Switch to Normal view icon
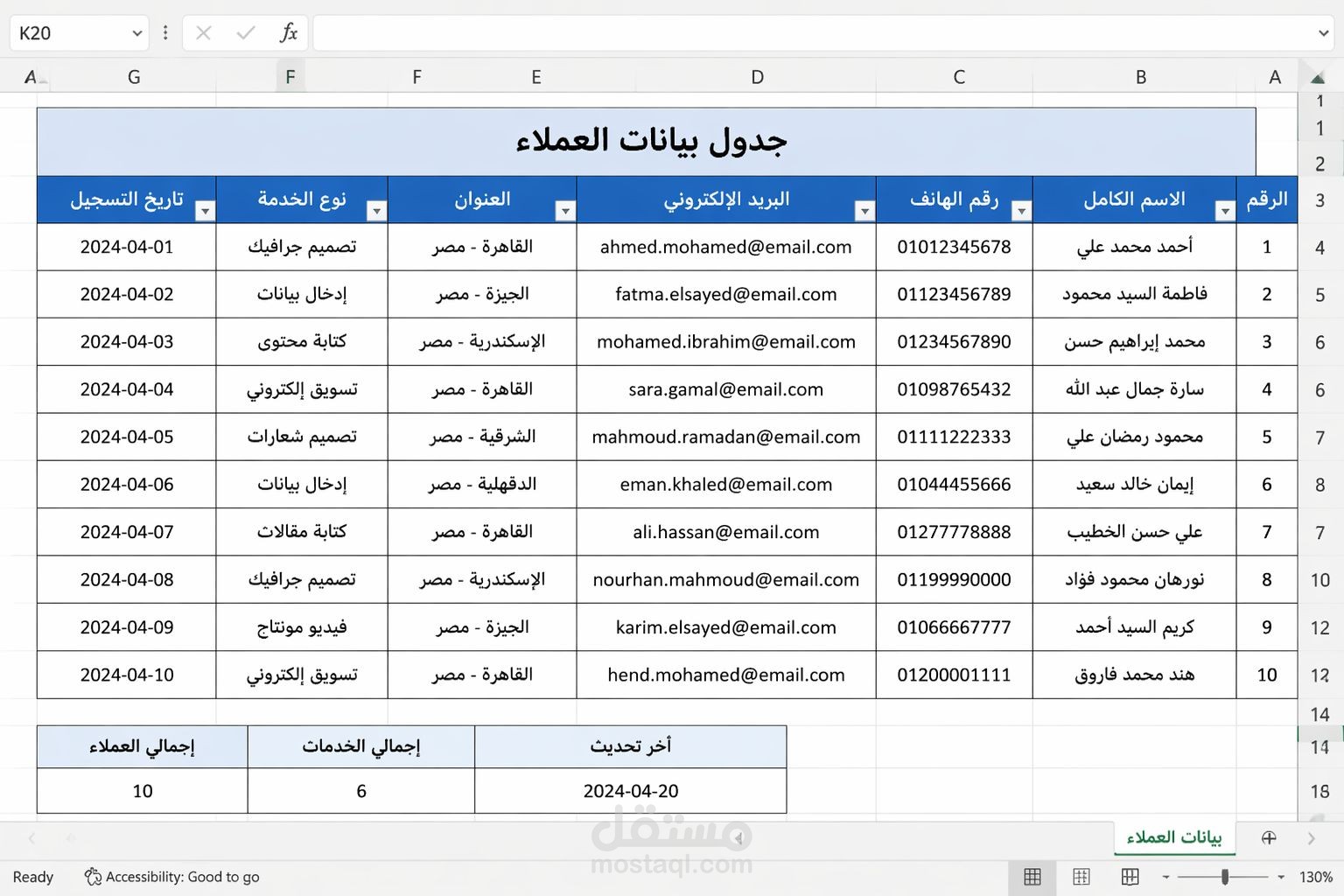Screen dimensions: 1344x896 coord(1032,877)
